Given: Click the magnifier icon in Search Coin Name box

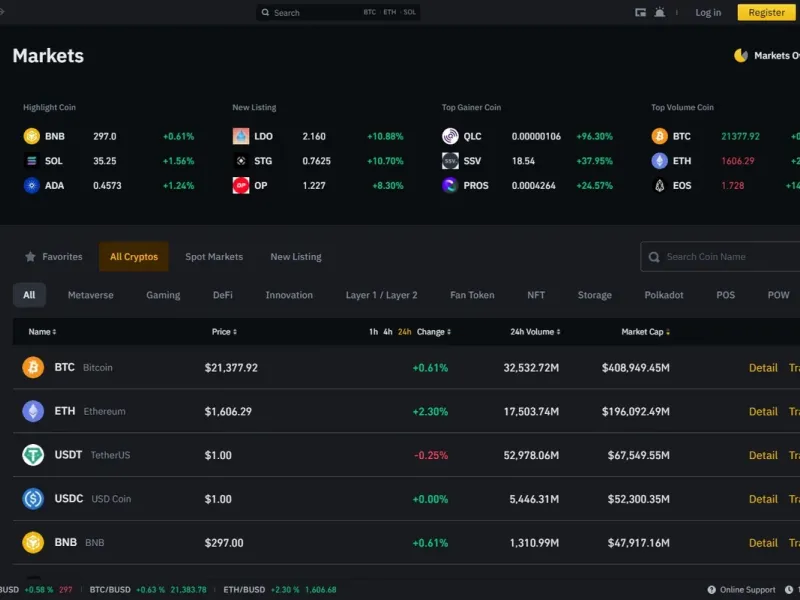Looking at the screenshot, I should pyautogui.click(x=654, y=257).
